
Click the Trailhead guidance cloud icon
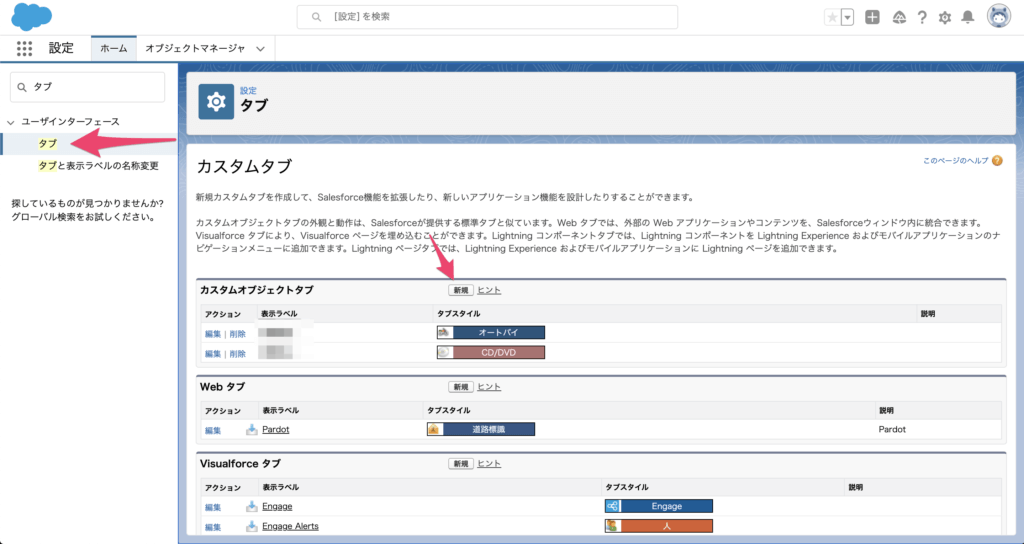(x=899, y=18)
